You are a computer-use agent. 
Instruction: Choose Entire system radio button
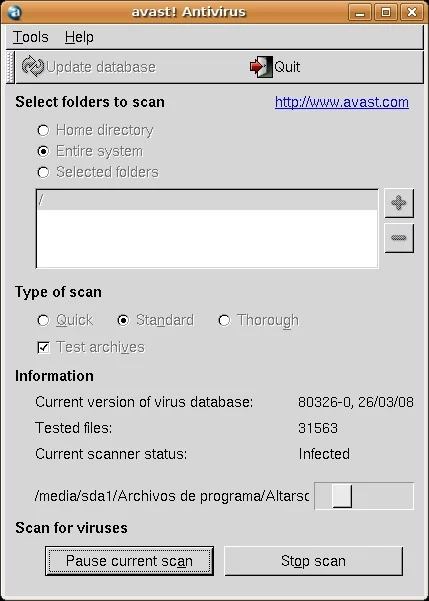(x=43, y=151)
